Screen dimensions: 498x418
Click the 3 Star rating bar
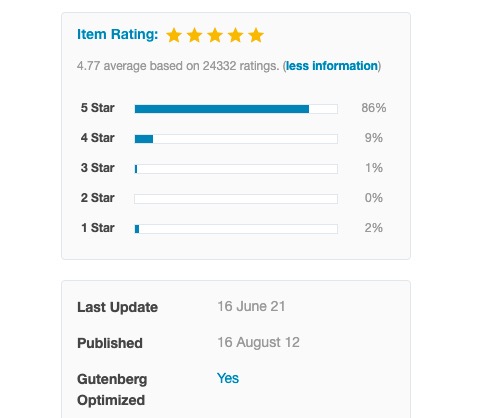point(236,169)
